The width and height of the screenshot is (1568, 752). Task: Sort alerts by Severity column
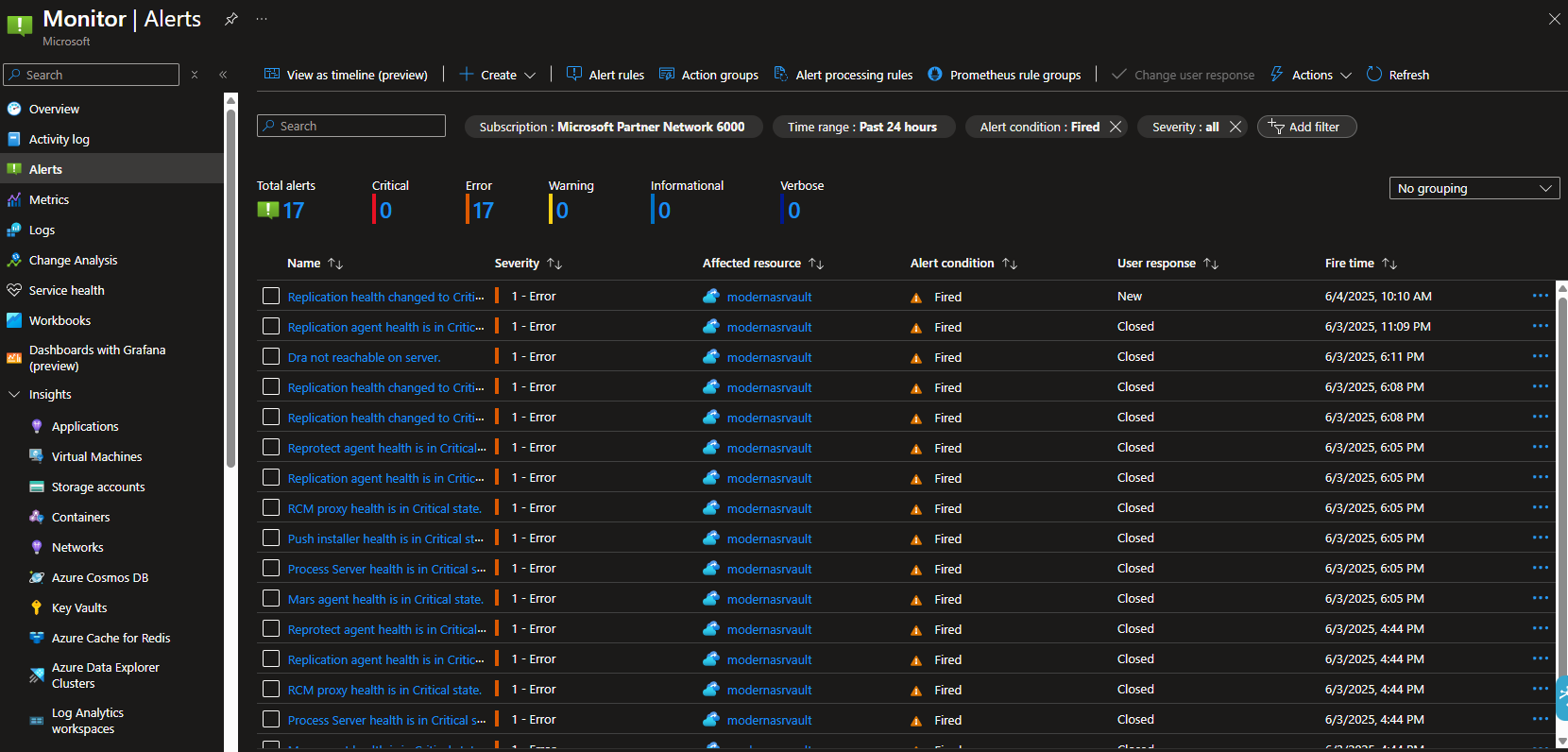click(x=528, y=264)
